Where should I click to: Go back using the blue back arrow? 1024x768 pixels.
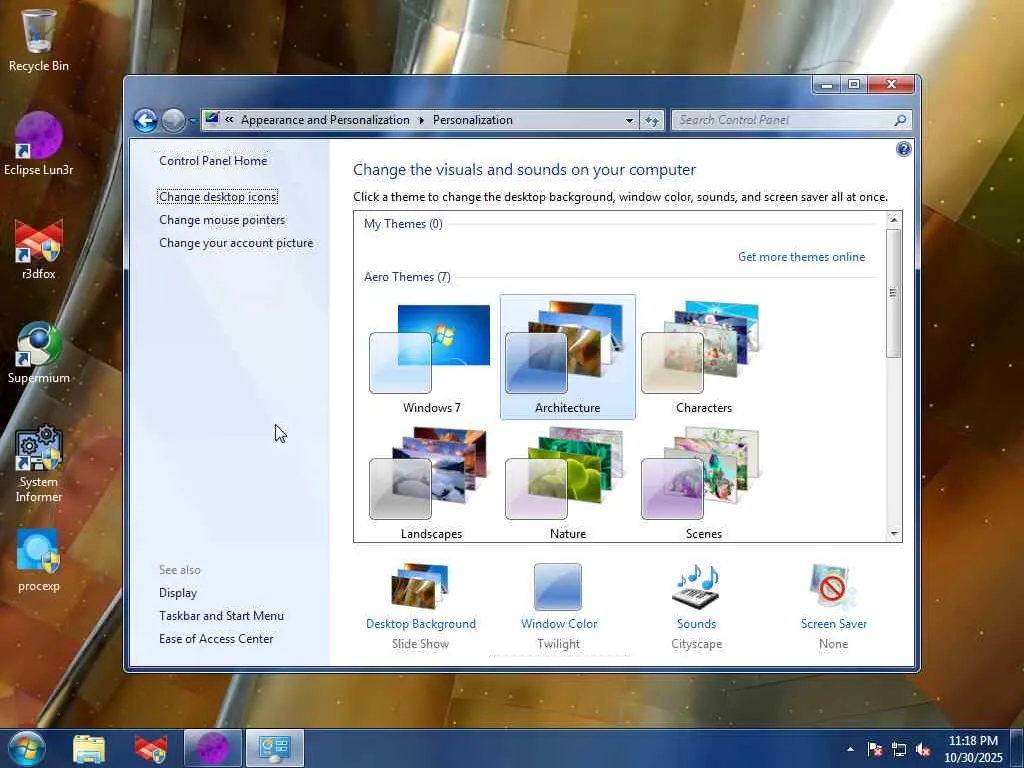[145, 120]
